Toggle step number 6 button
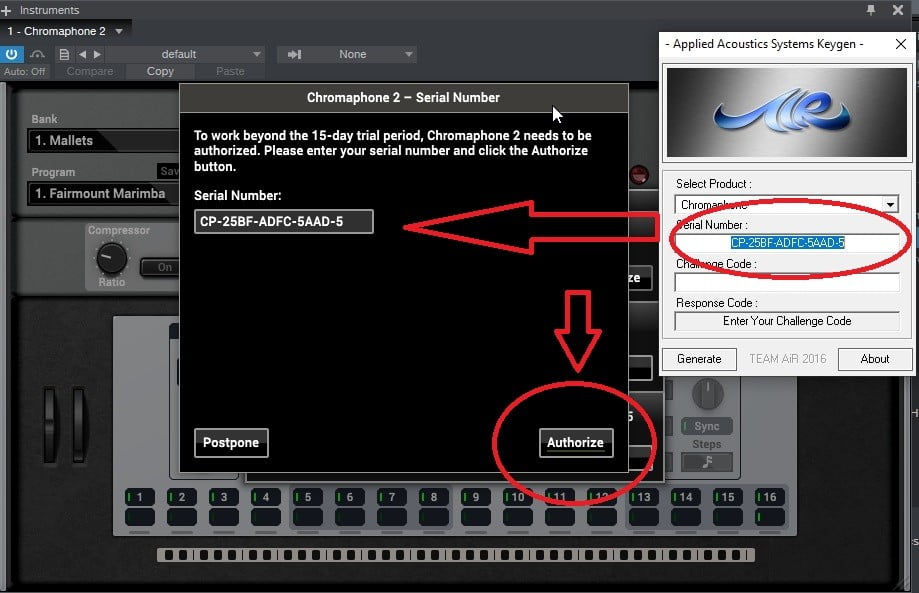The image size is (919, 593). click(x=350, y=497)
